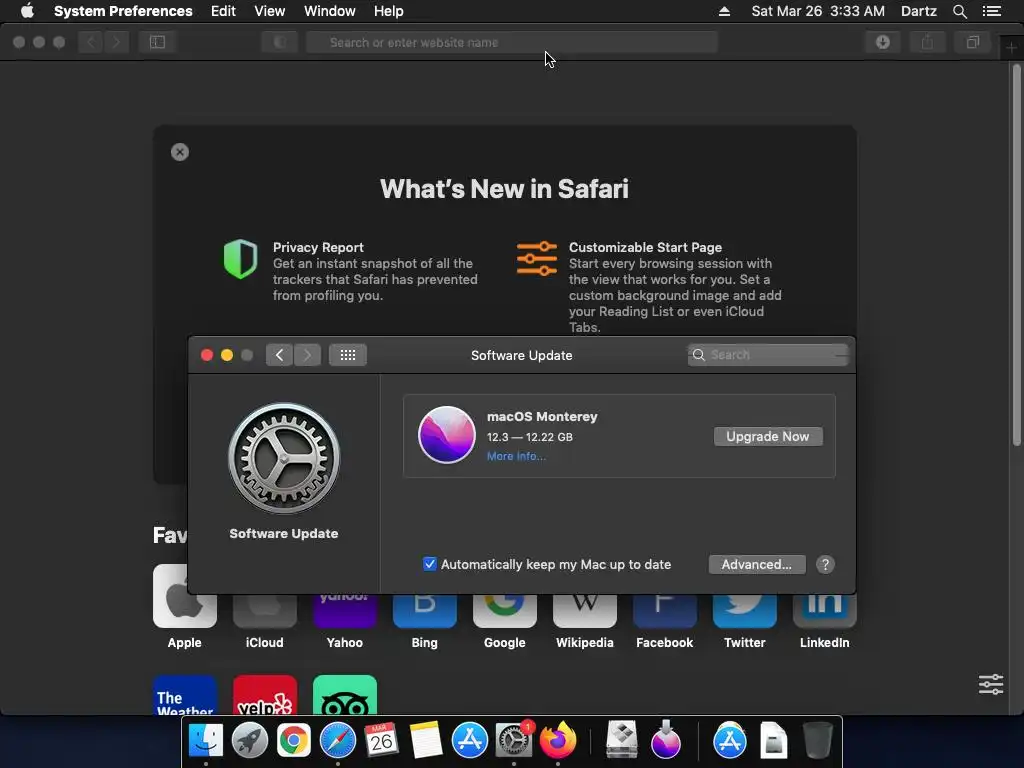Open Launchpad from the Dock

pos(249,741)
